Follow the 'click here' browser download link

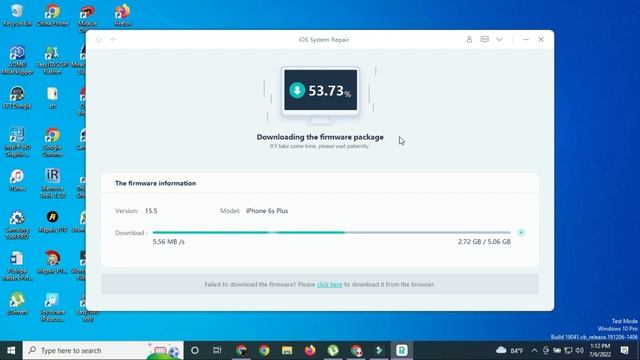pos(329,284)
